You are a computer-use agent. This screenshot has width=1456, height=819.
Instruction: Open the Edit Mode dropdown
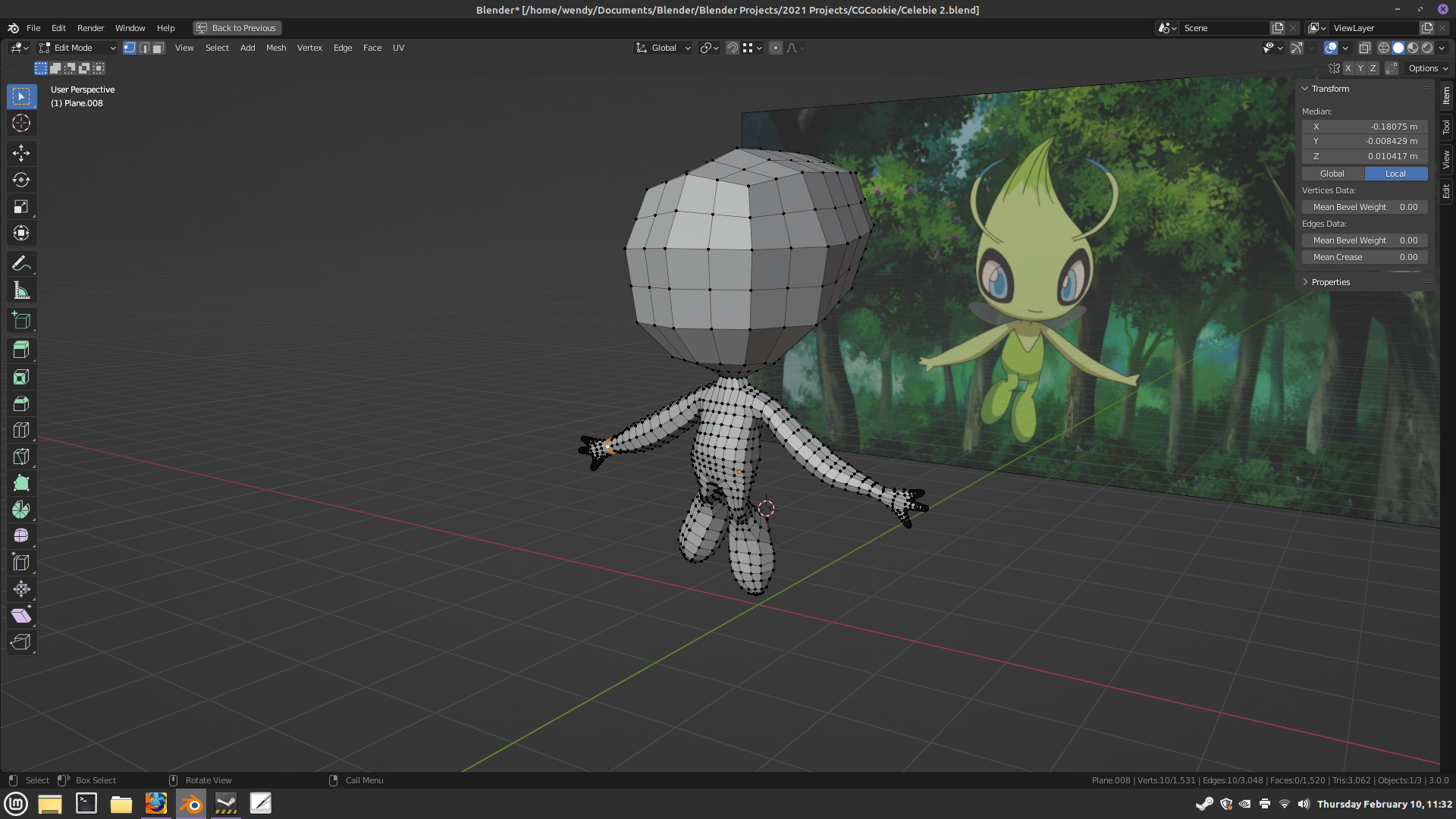point(77,48)
